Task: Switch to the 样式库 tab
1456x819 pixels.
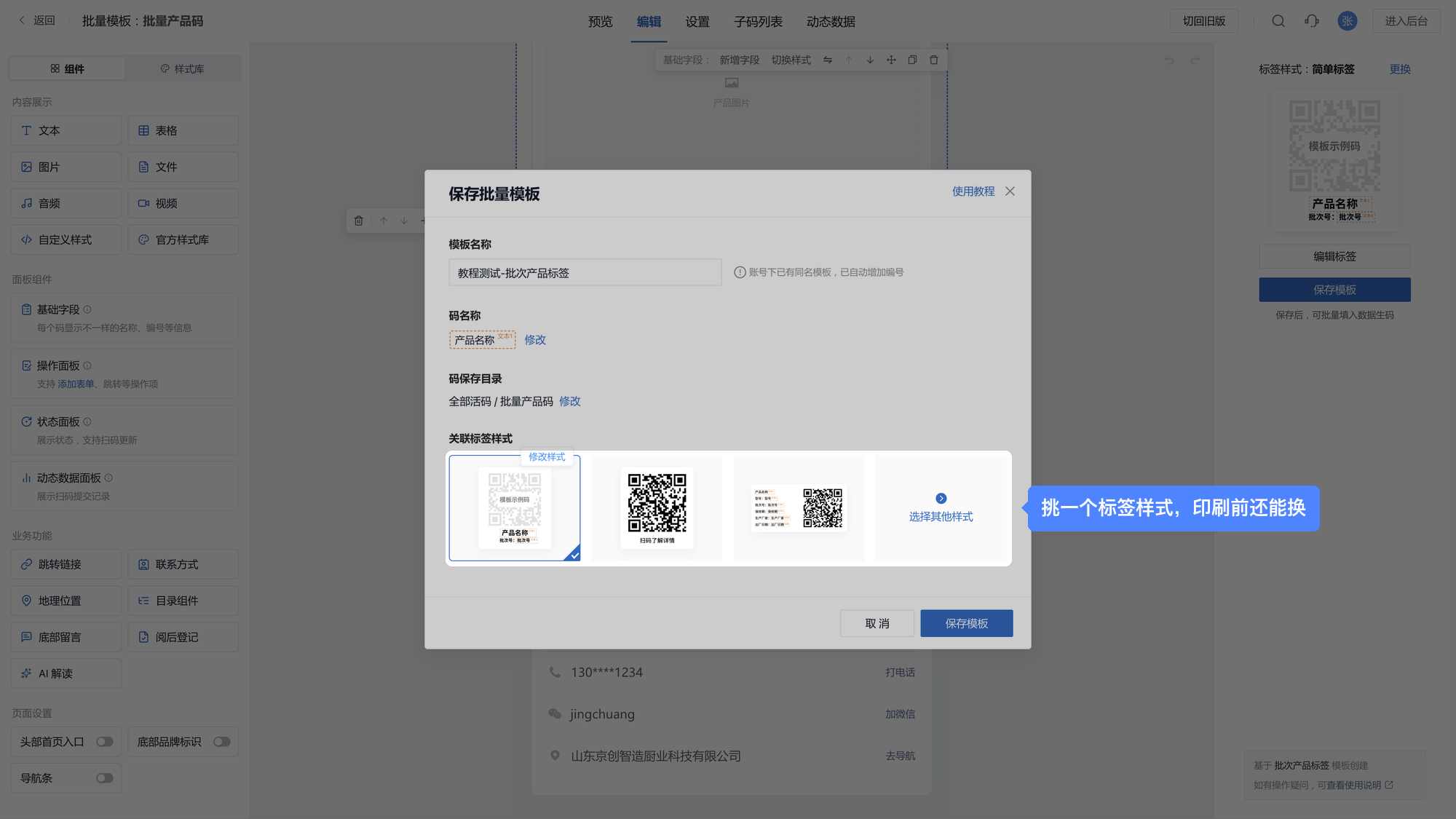Action: coord(182,68)
